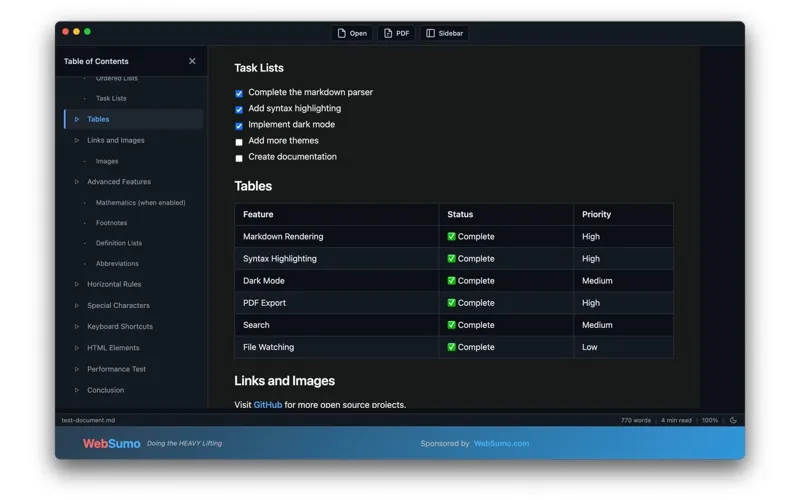Expand HTML Elements triangle

[77, 348]
